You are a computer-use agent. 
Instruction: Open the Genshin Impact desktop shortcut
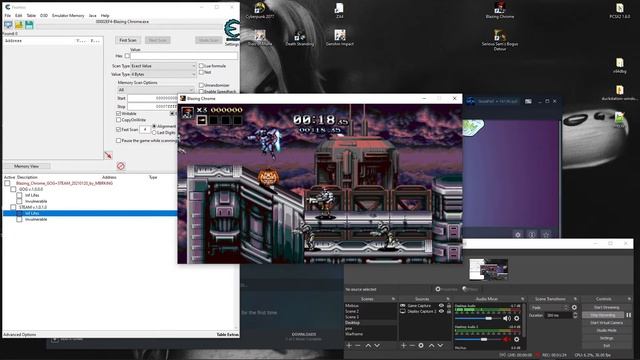coord(340,38)
